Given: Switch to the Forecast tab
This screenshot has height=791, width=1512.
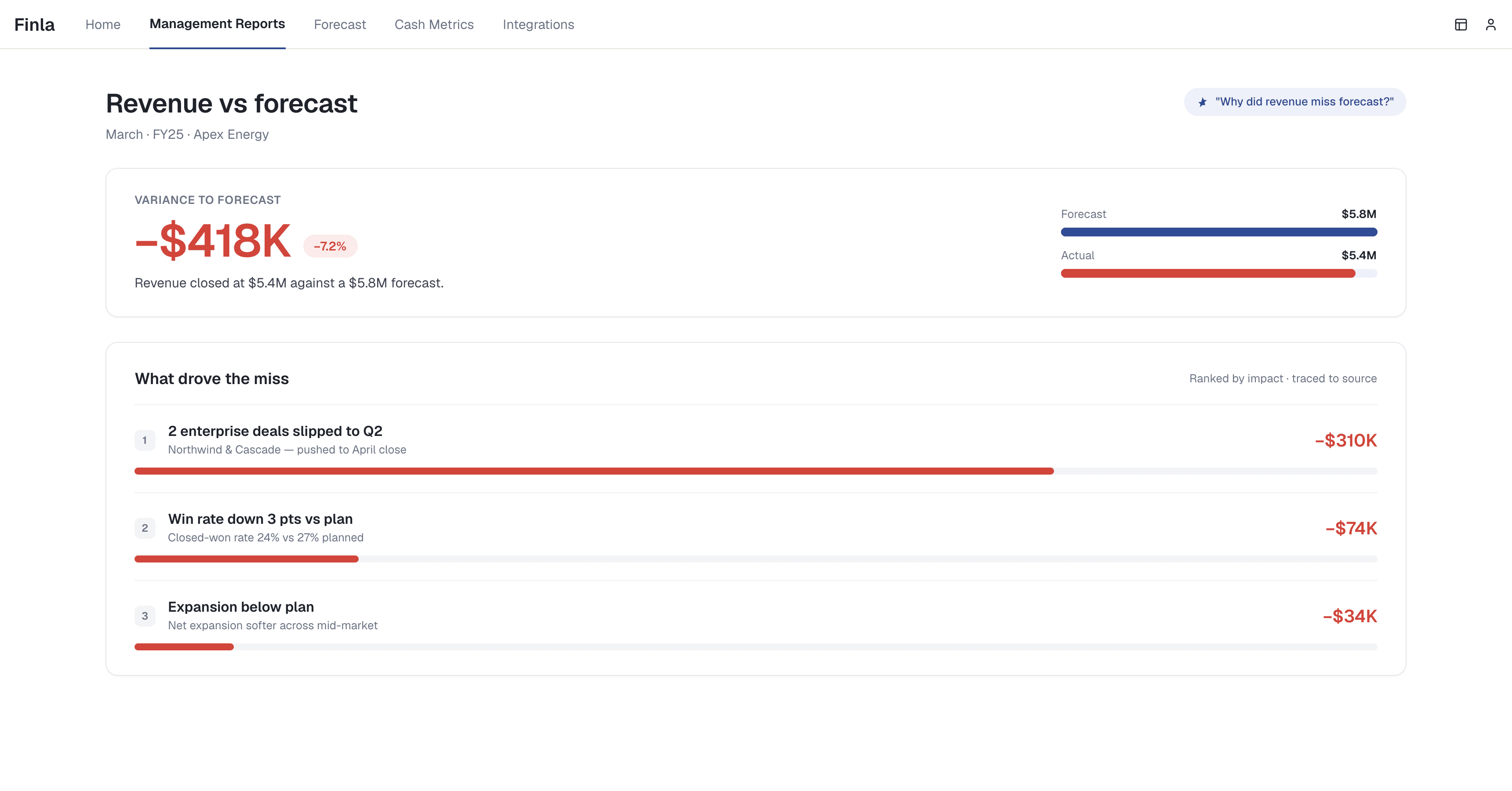Looking at the screenshot, I should tap(340, 25).
